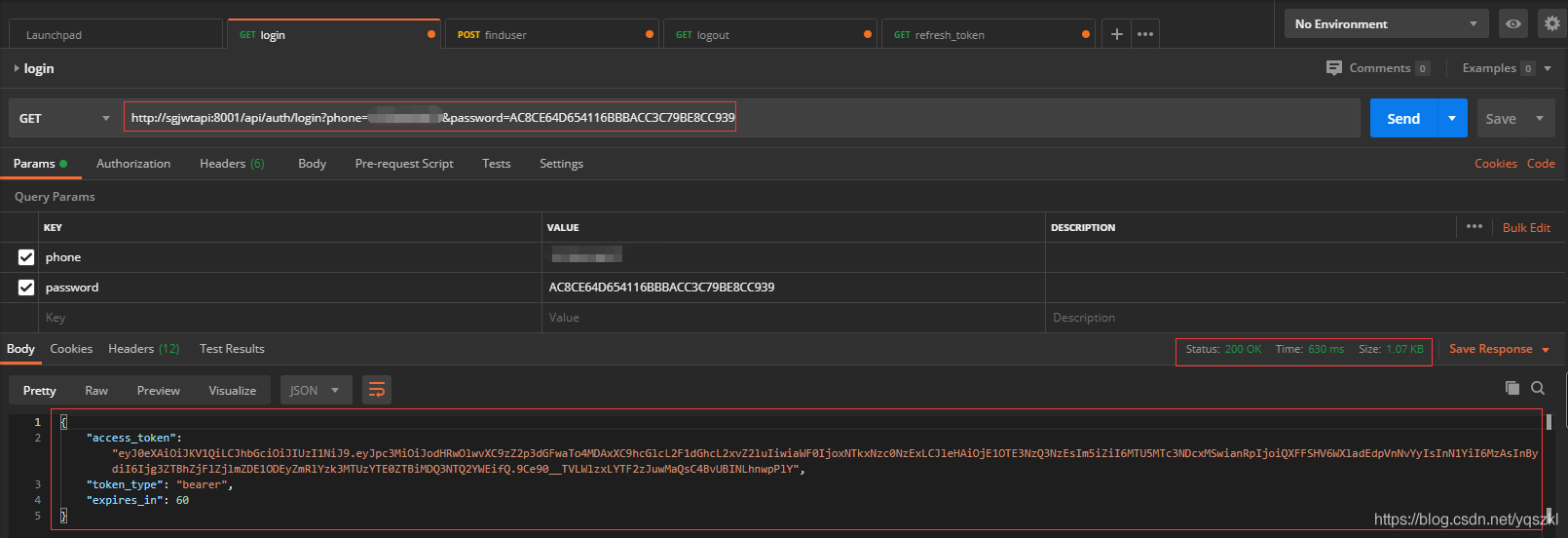Change the JSON response format dropdown

coord(316,390)
